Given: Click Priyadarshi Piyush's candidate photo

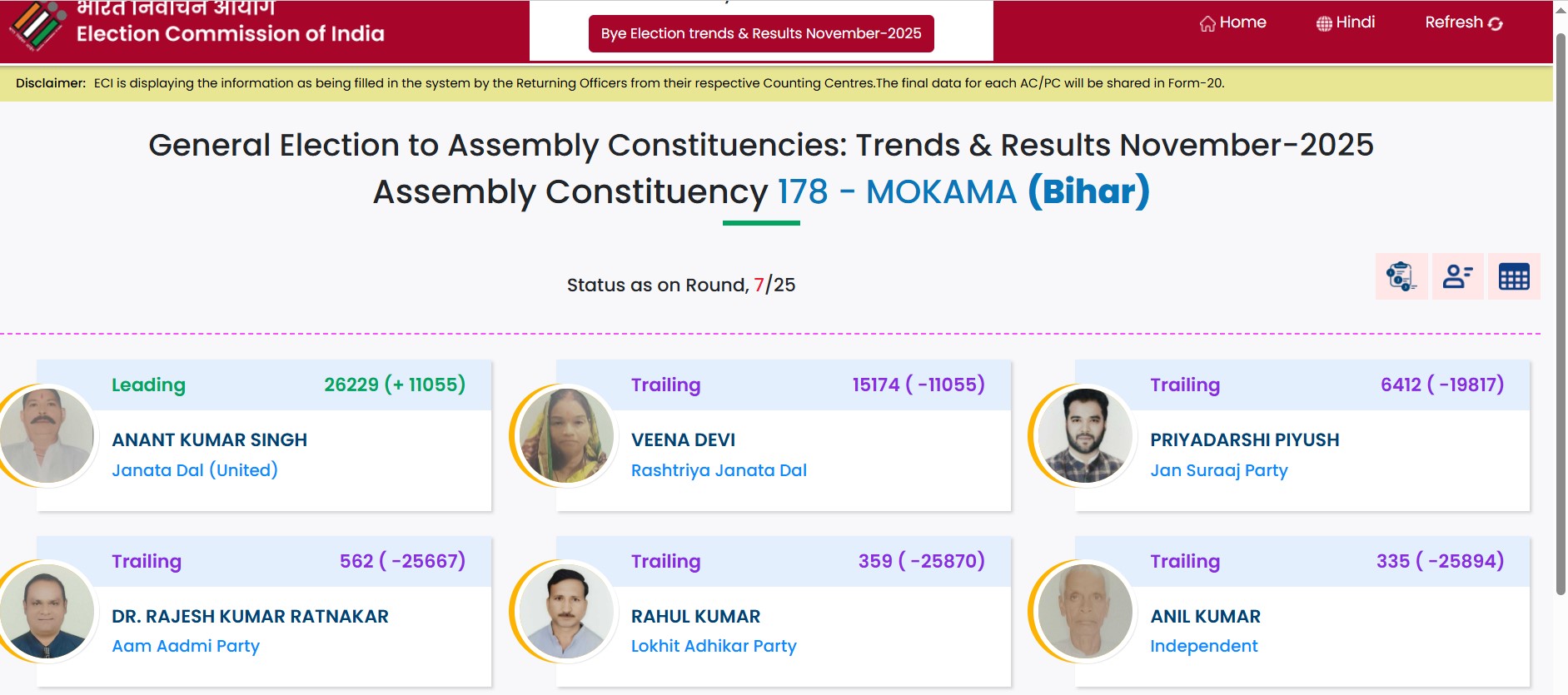Looking at the screenshot, I should click(x=1085, y=435).
